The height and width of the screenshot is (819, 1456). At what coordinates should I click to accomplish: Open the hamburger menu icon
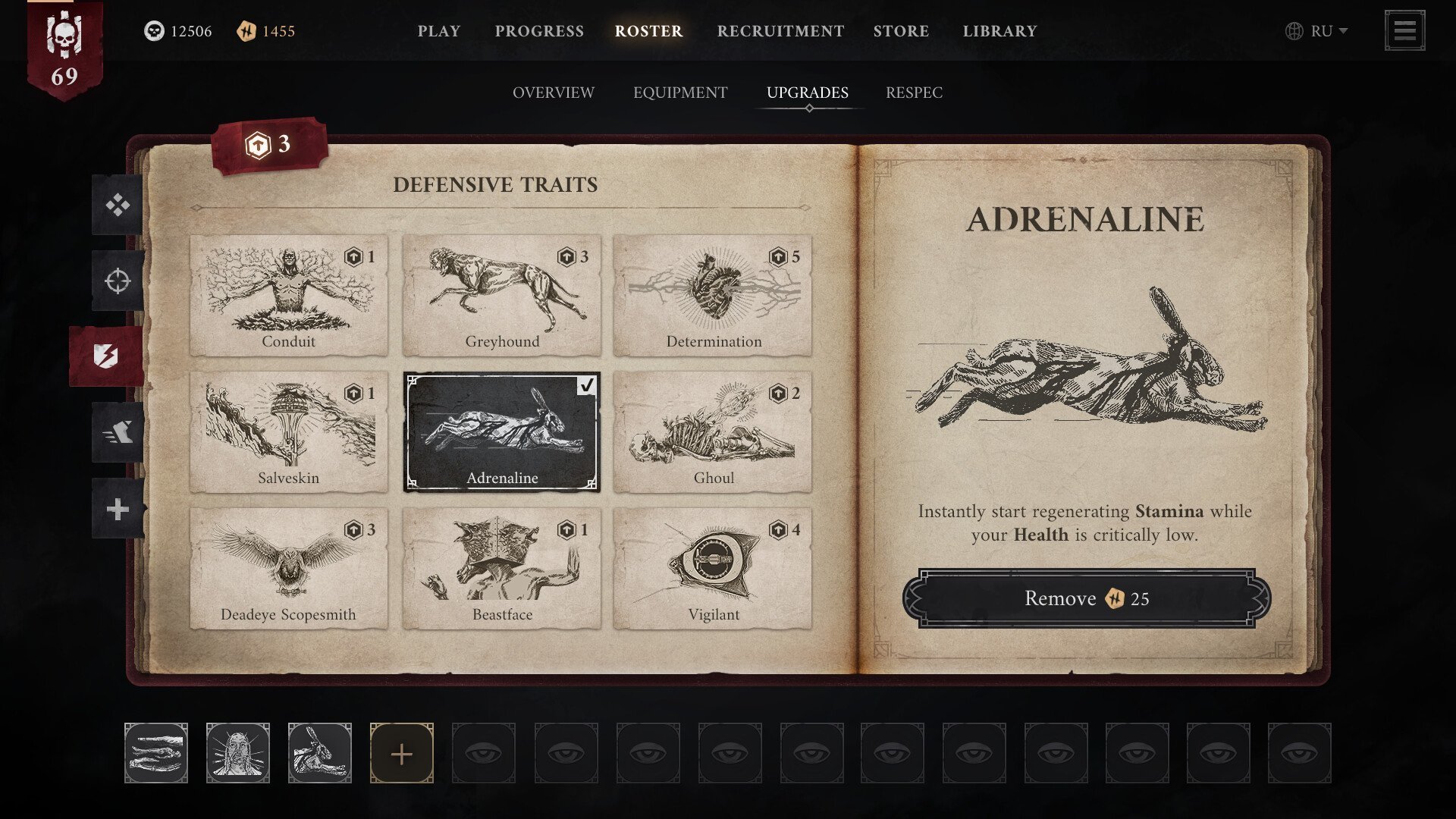point(1404,30)
